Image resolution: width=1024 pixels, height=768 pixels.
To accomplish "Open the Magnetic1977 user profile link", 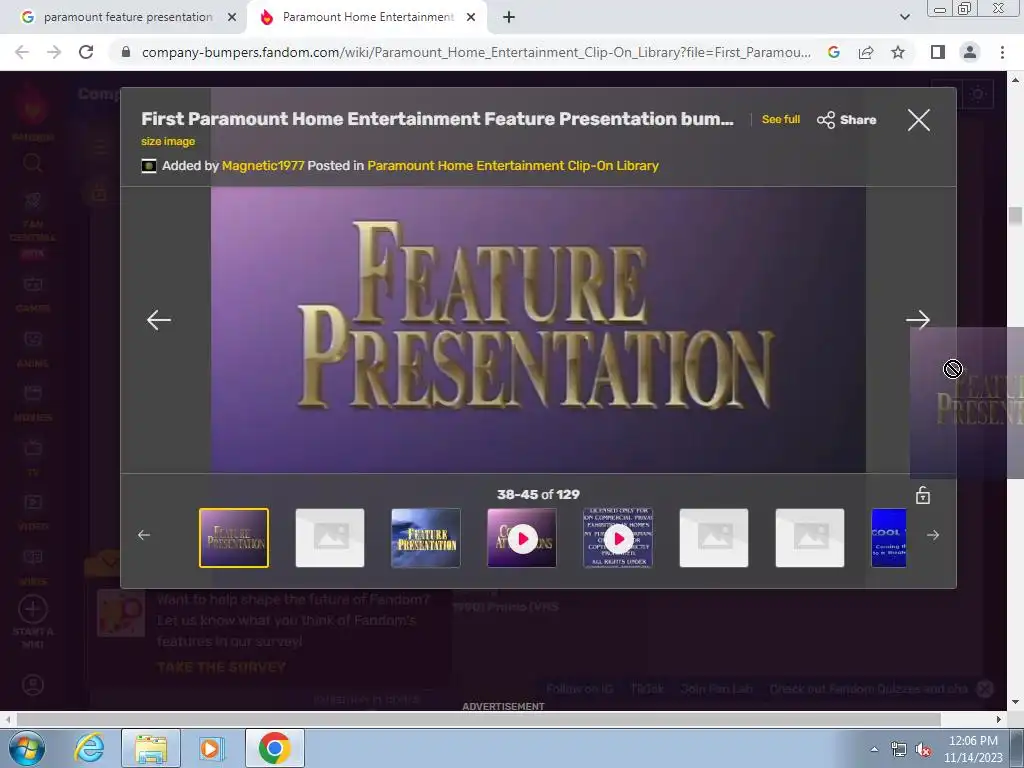I will tap(263, 166).
